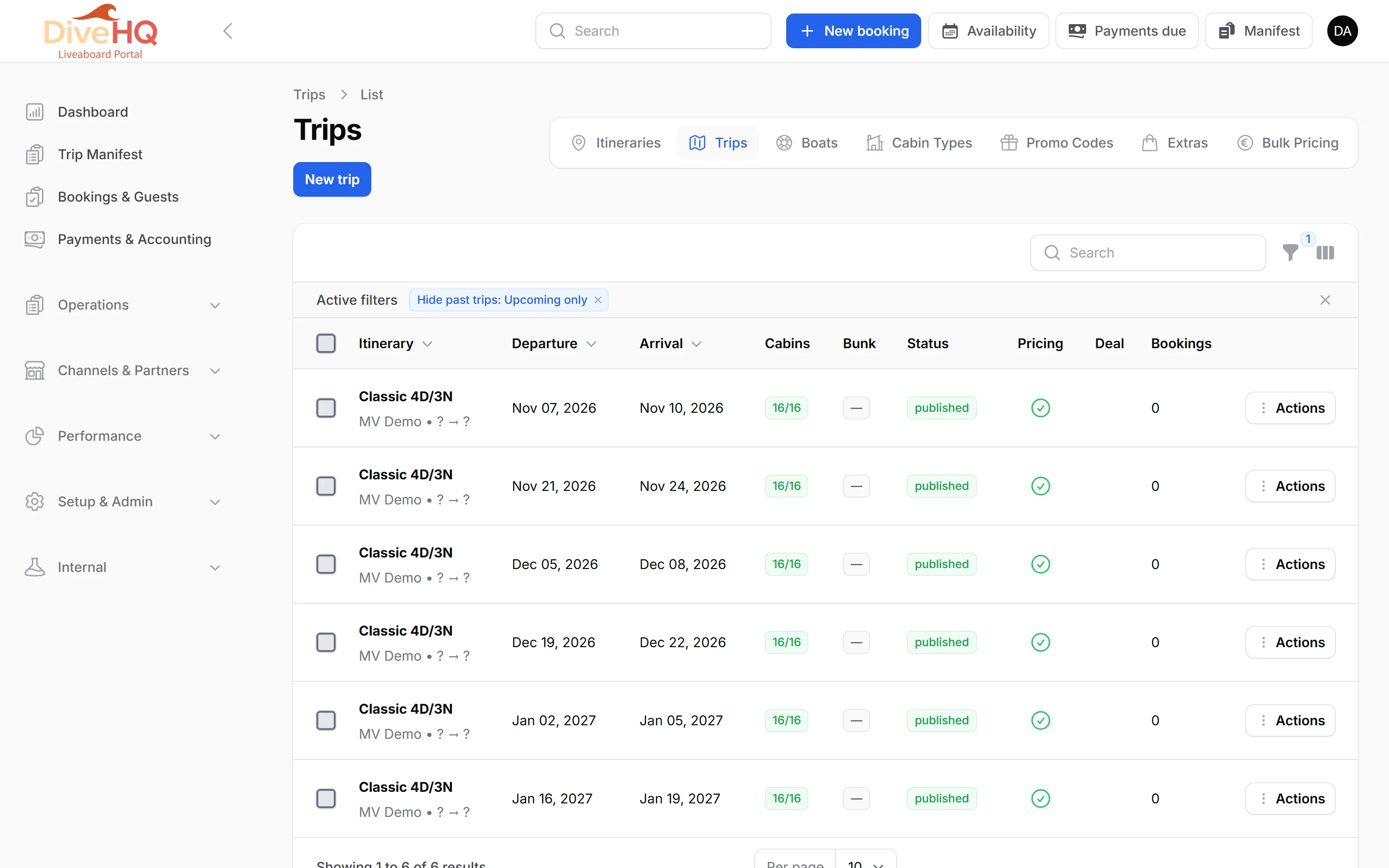Collapse sidebar with back chevron icon
Image resolution: width=1389 pixels, height=868 pixels.
228,31
